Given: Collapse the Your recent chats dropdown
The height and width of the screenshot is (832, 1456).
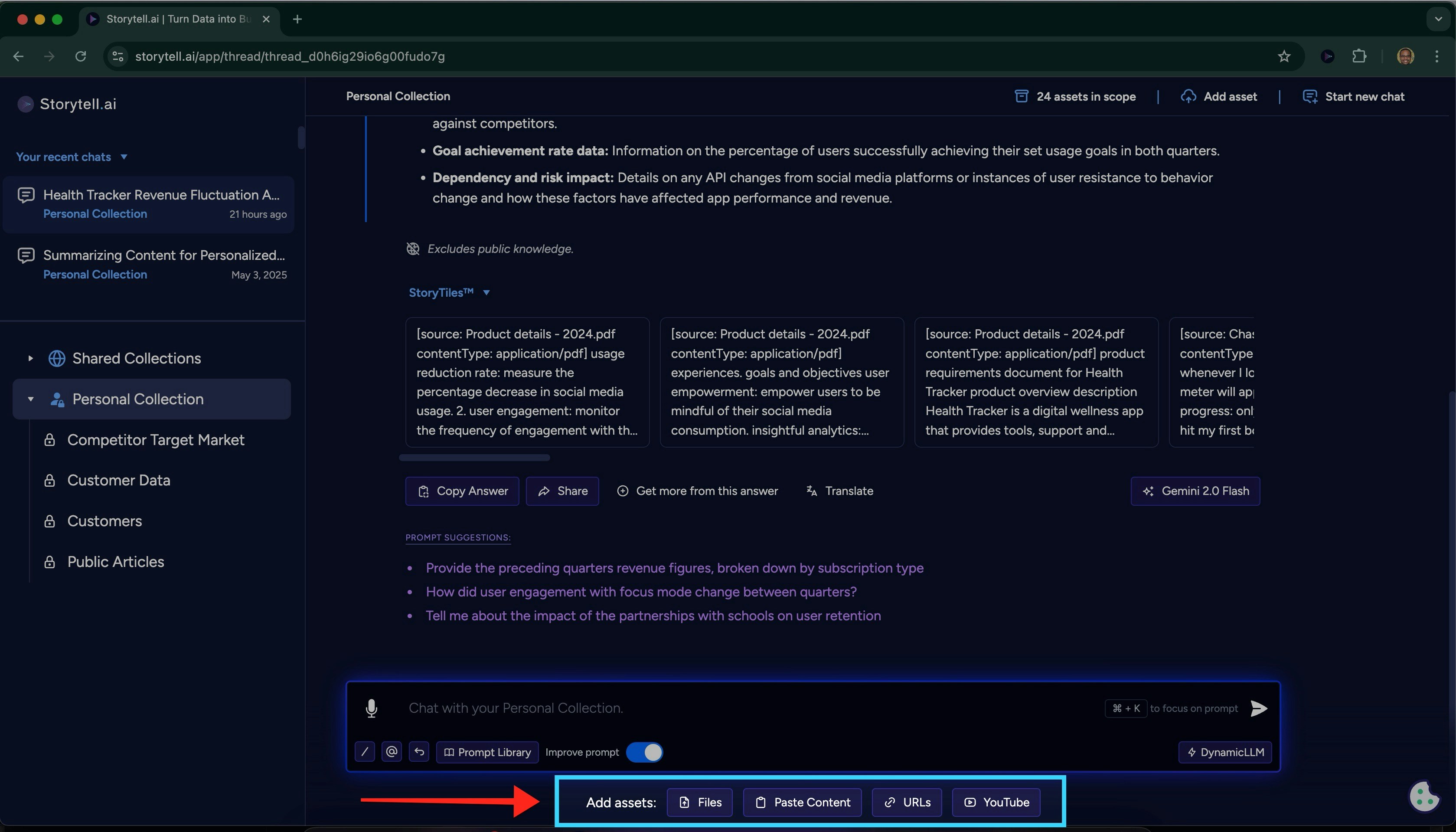Looking at the screenshot, I should tap(124, 157).
